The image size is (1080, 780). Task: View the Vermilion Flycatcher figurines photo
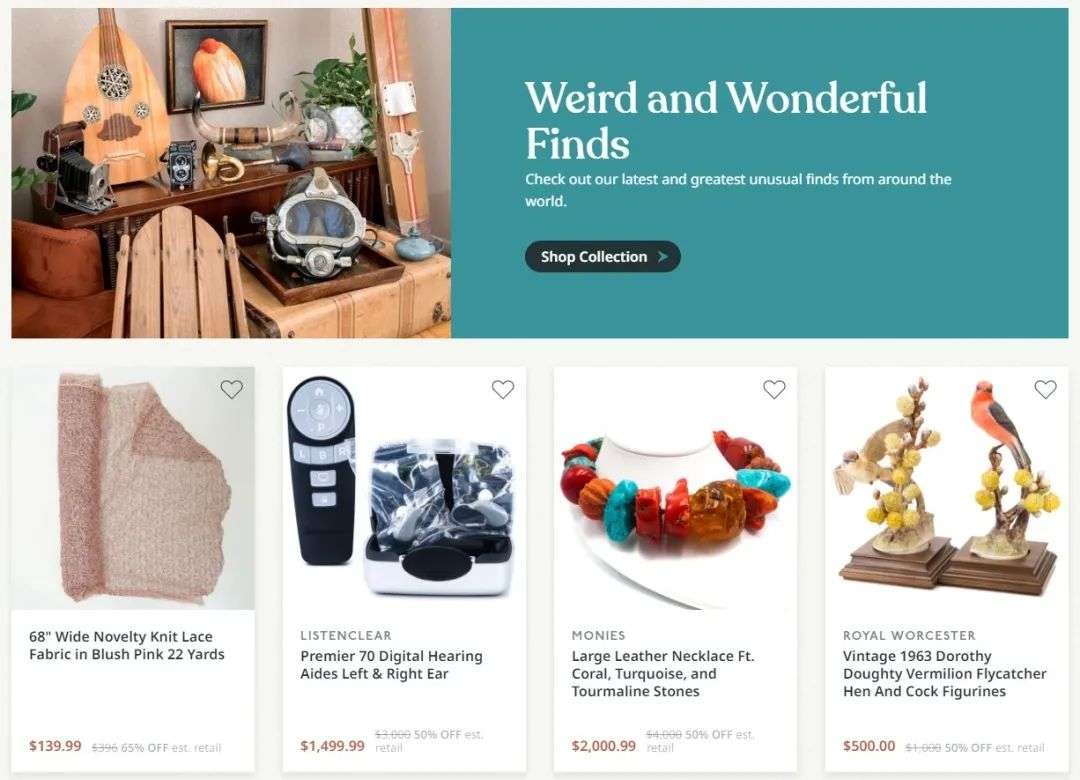[947, 489]
